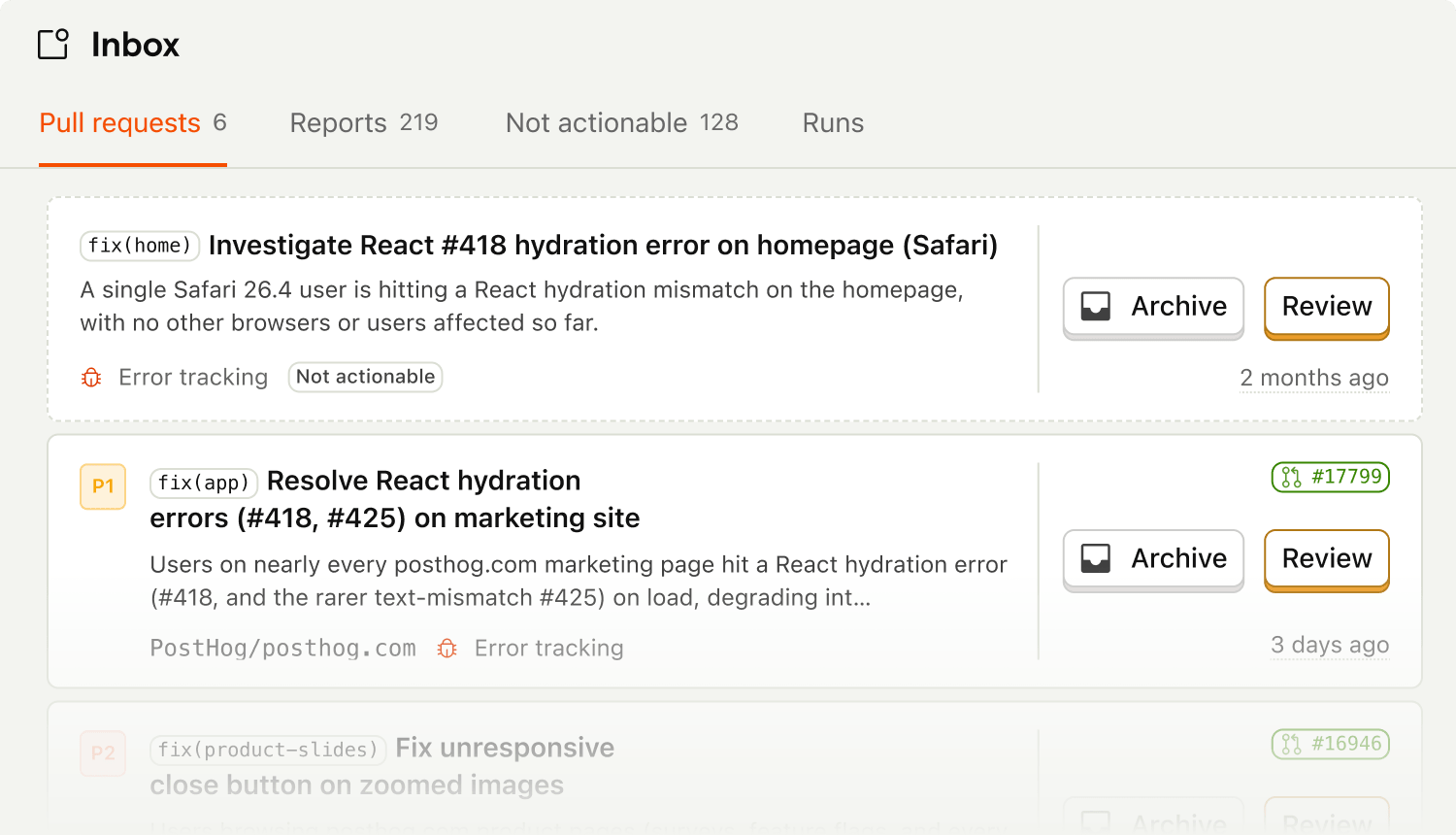Click the bug icon beside PostHog/posthog.com

coord(447,649)
